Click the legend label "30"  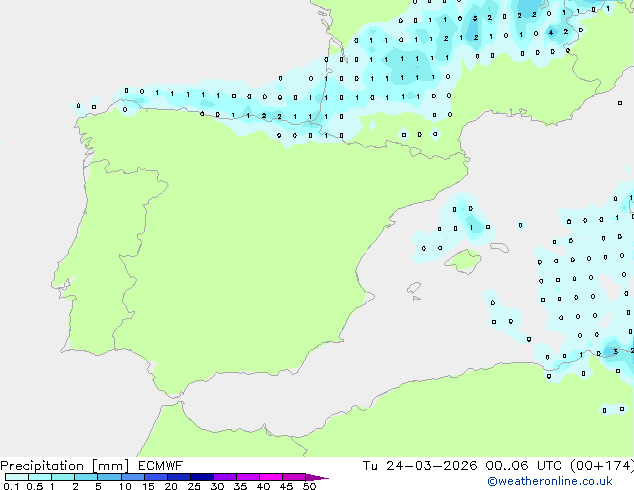[x=217, y=486]
